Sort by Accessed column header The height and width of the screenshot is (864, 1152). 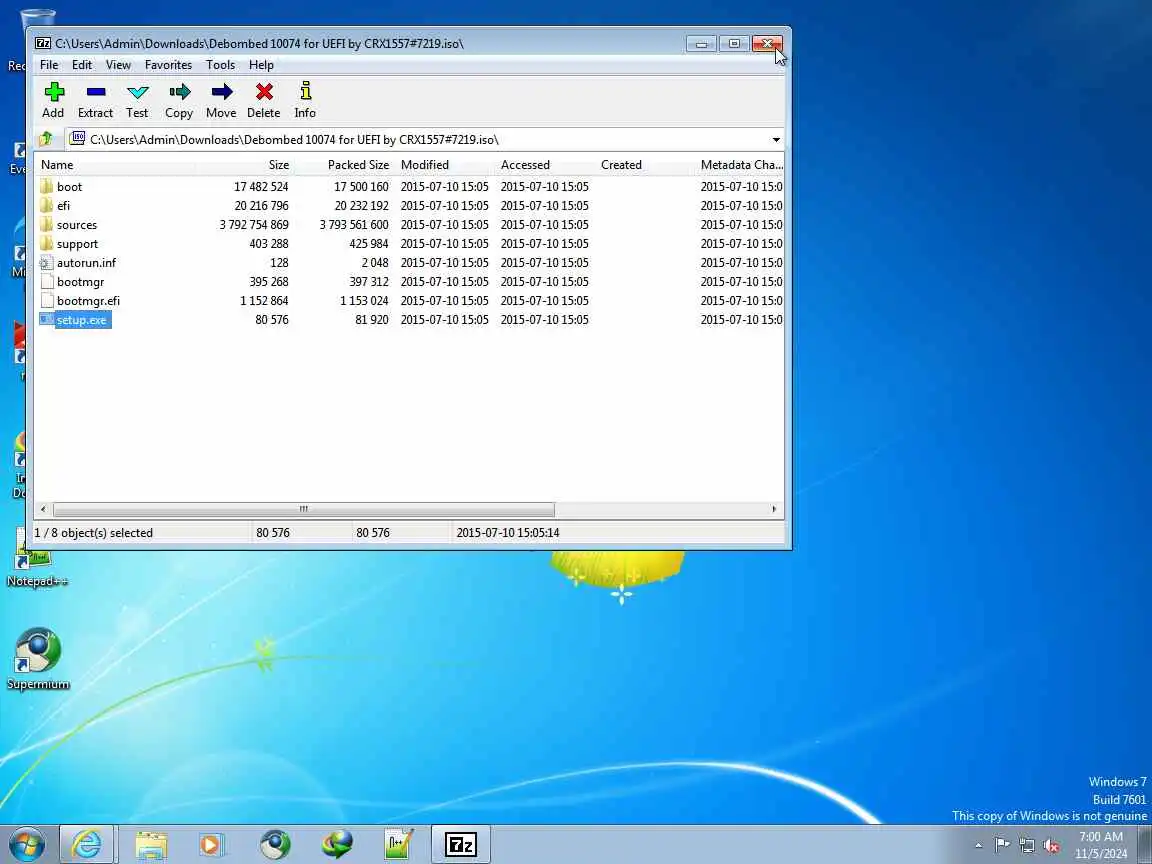[x=545, y=165]
